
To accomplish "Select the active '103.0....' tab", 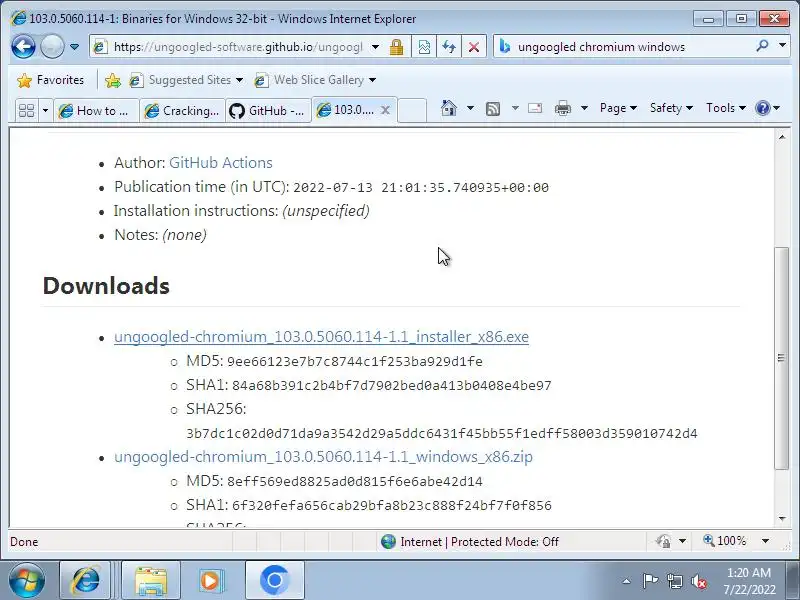I will (x=347, y=110).
